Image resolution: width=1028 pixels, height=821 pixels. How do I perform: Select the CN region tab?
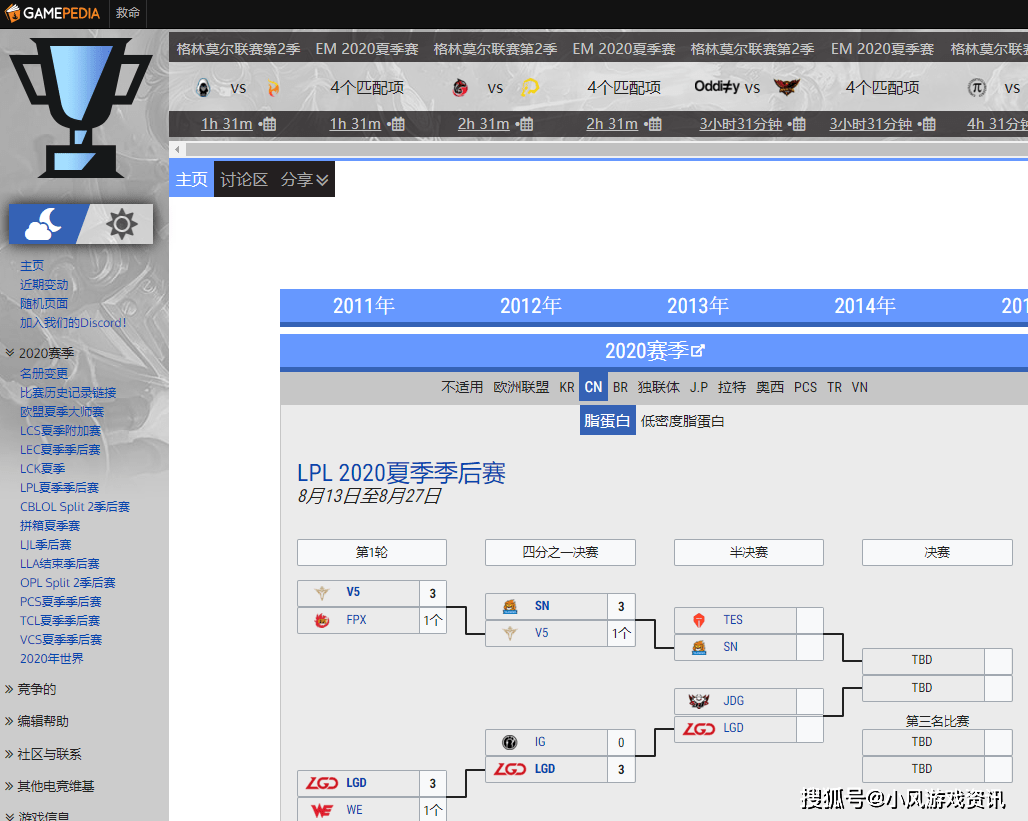coord(593,387)
